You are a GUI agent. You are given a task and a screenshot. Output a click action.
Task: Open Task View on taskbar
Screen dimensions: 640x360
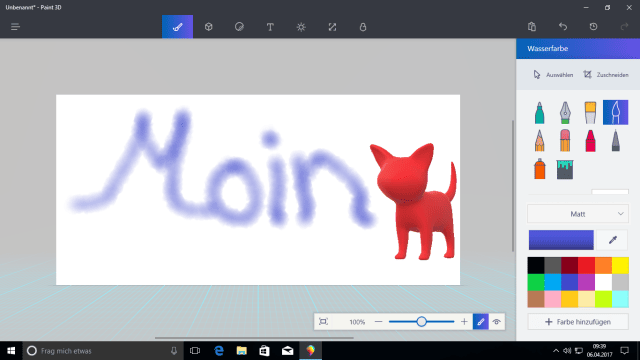(195, 351)
